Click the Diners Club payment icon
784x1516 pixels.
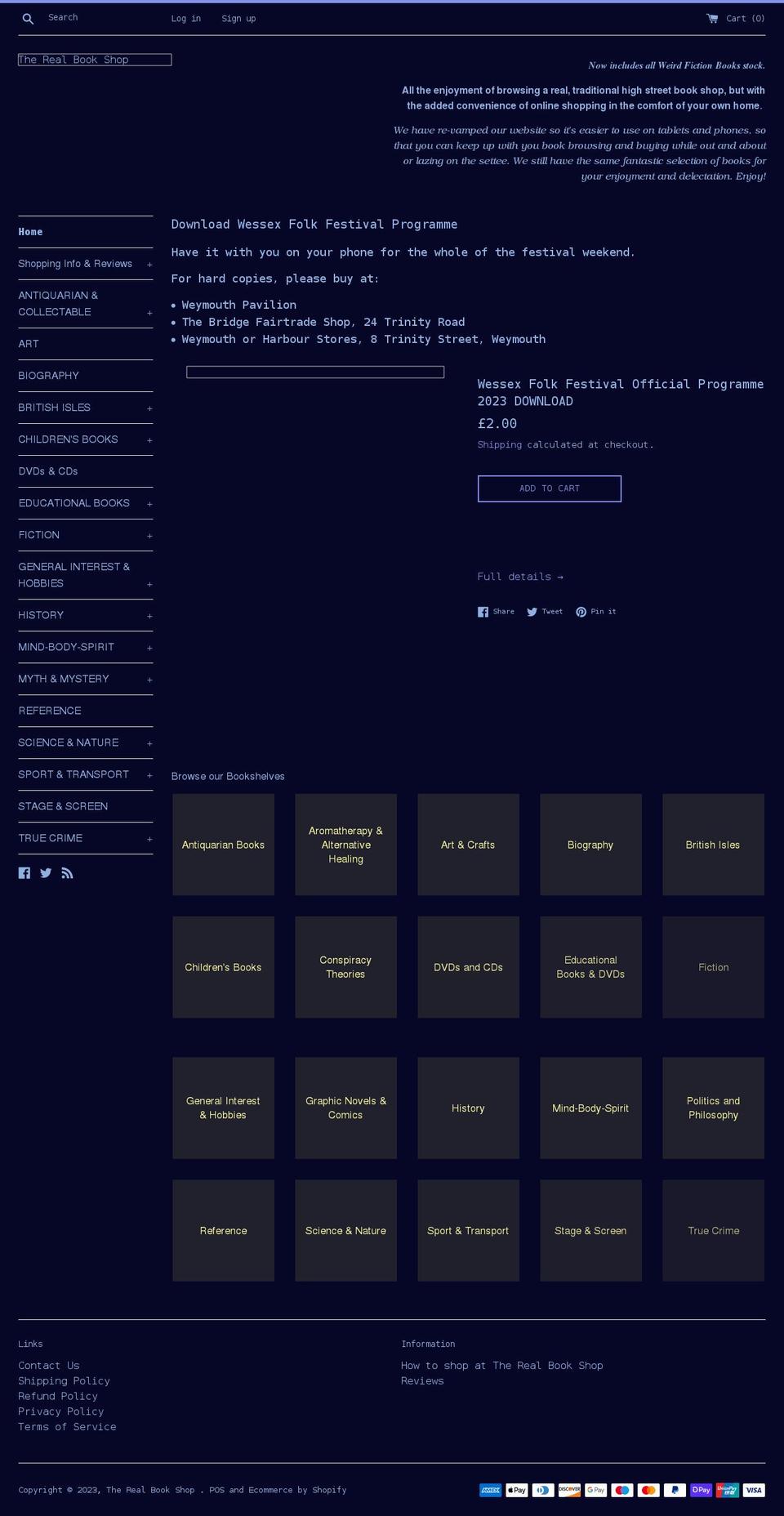[543, 1490]
